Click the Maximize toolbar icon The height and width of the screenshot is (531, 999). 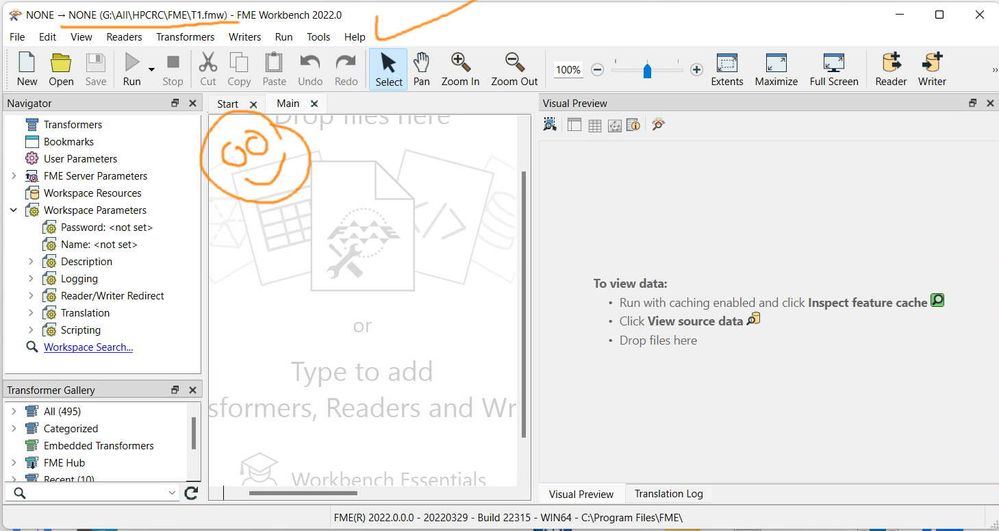point(776,69)
